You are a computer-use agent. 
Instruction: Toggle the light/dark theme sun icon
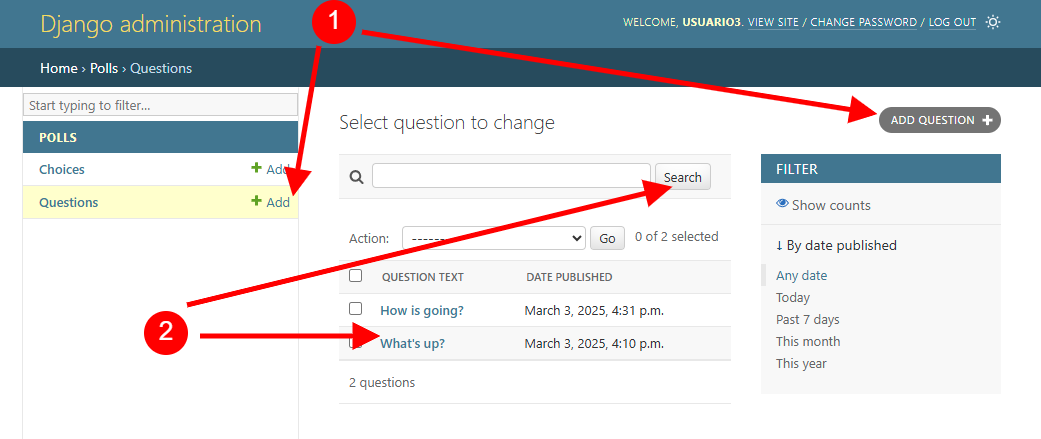[993, 22]
